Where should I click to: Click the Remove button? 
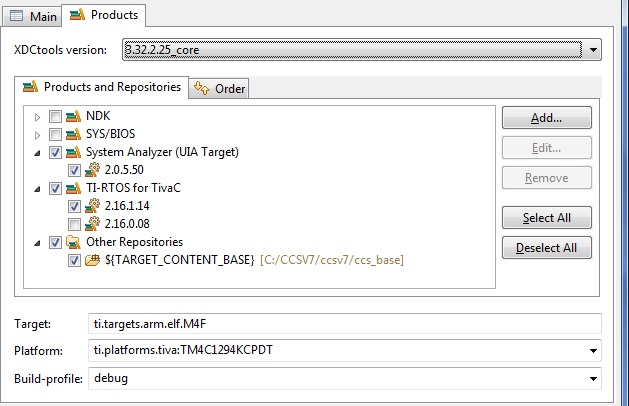[x=546, y=178]
